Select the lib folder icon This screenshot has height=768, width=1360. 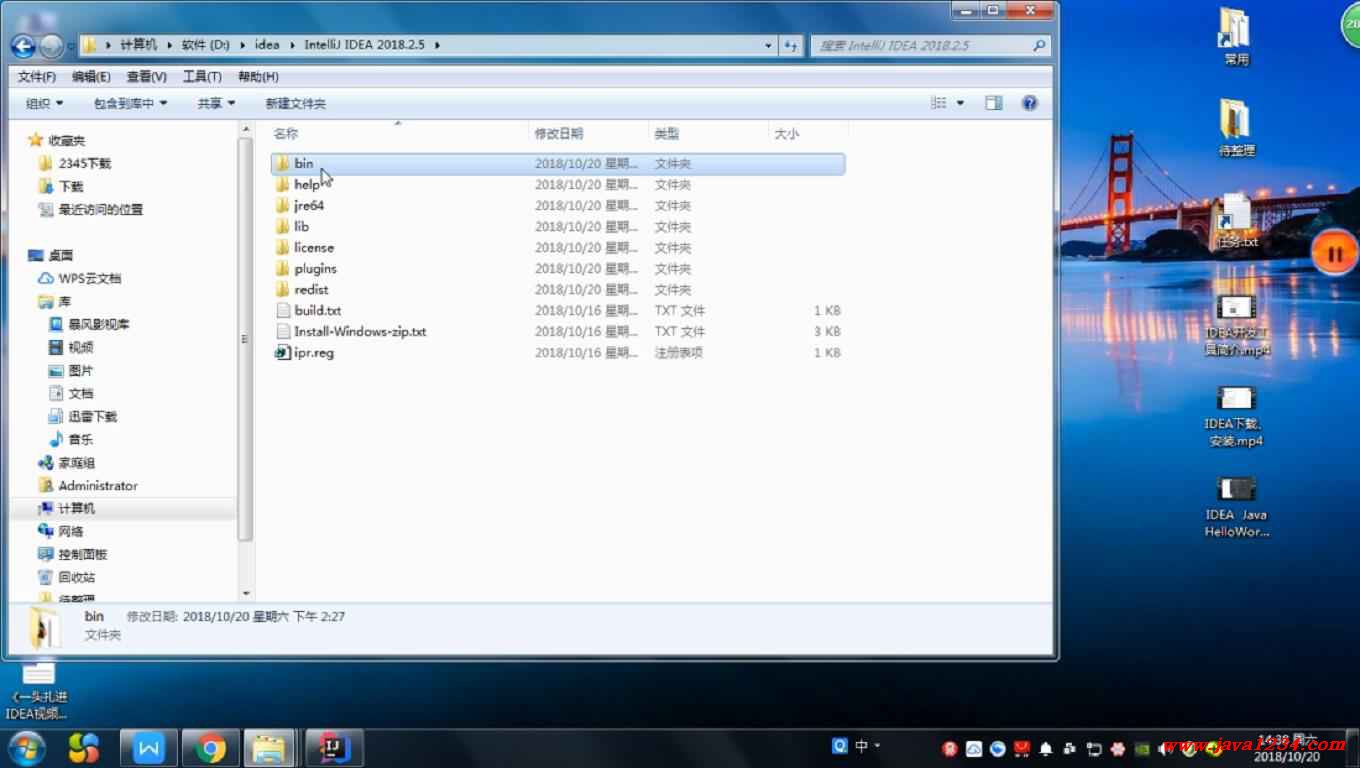283,226
